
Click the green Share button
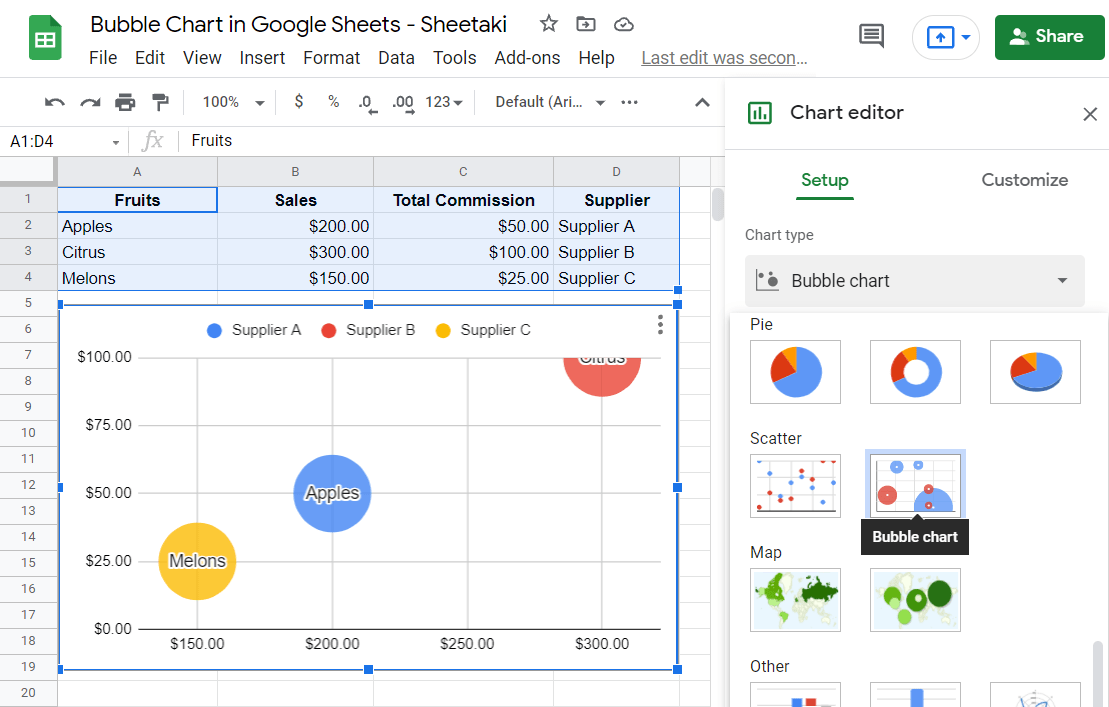[x=1049, y=37]
